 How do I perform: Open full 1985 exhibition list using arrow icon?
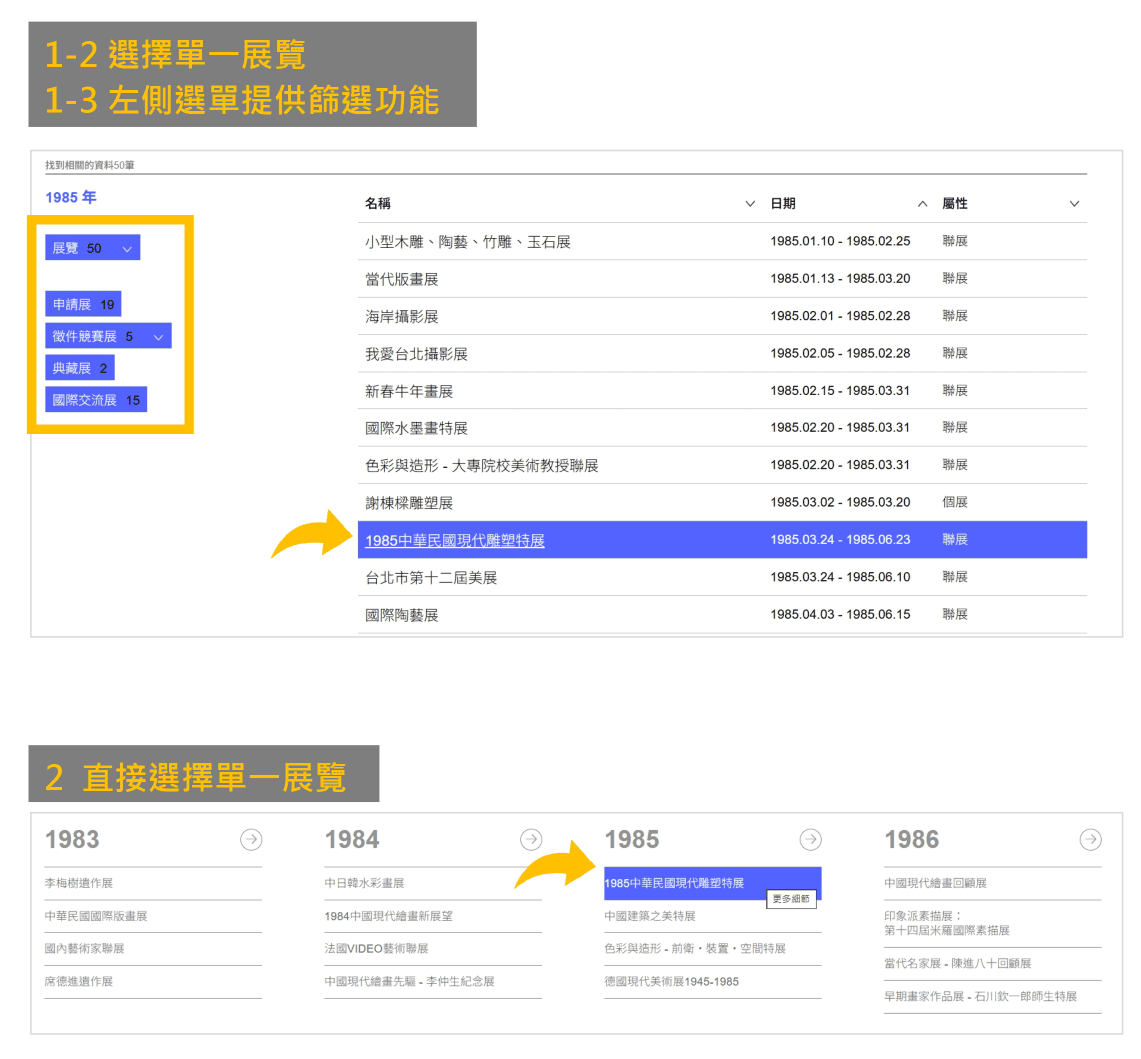[810, 840]
